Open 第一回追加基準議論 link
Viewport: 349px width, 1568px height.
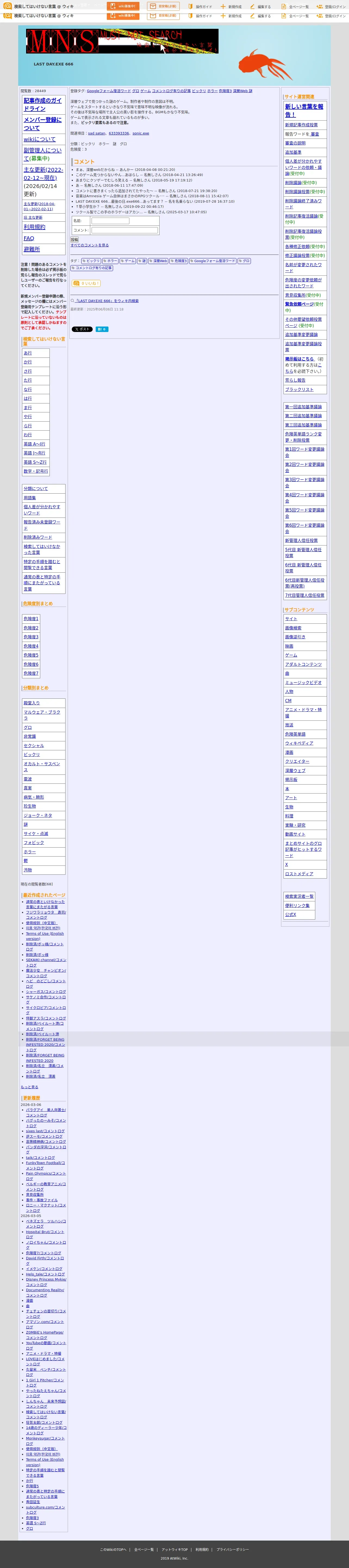pos(303,407)
